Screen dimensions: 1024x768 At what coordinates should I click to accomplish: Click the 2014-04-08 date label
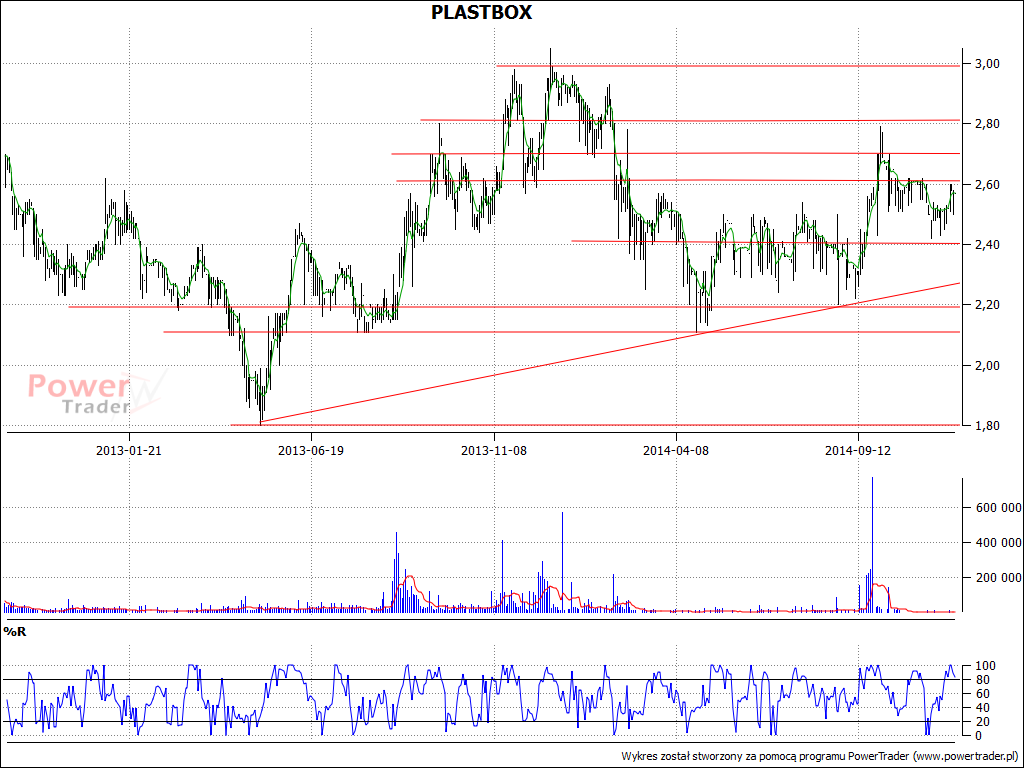676,450
